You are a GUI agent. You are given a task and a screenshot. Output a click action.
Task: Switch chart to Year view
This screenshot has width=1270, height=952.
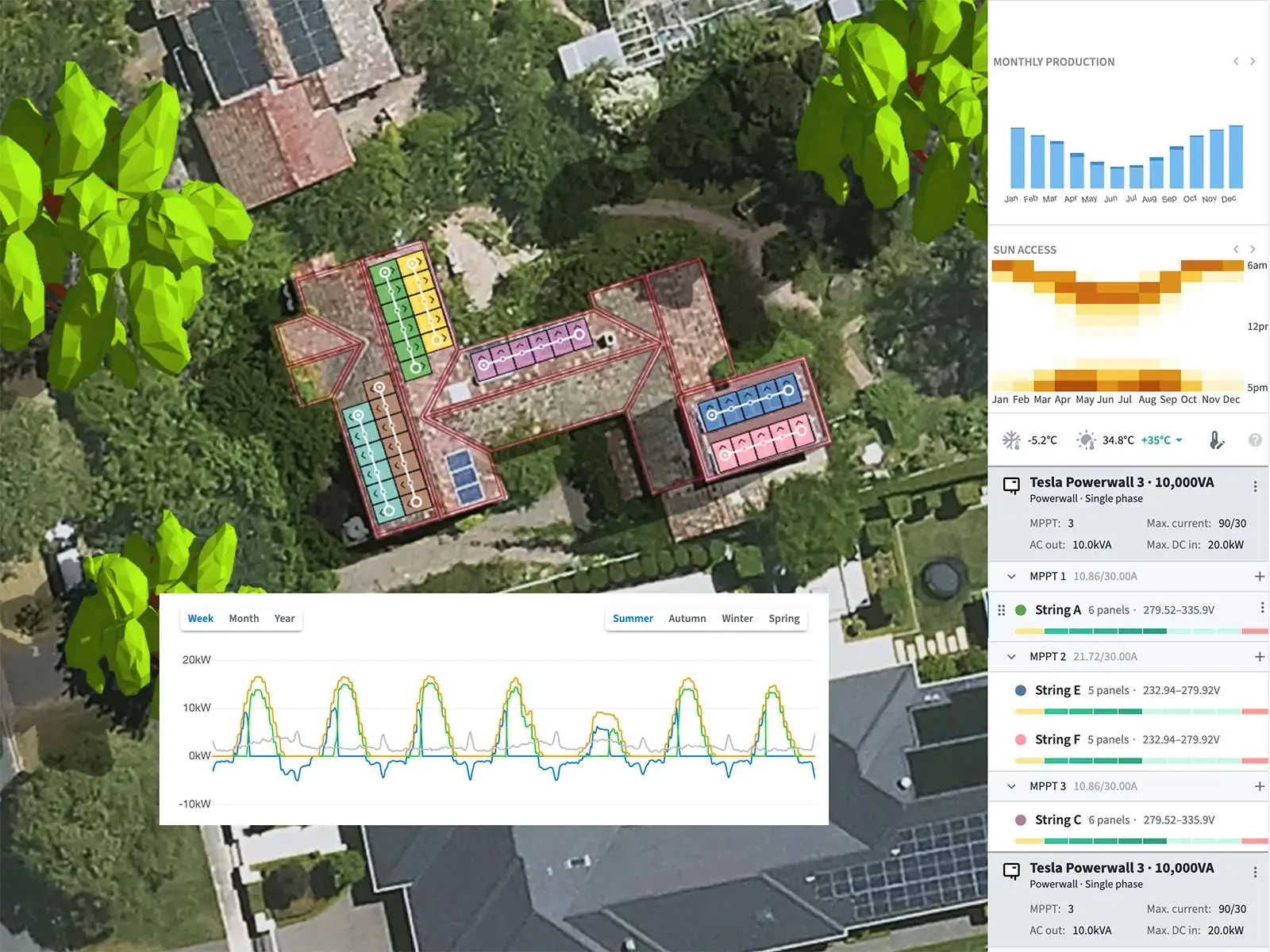pos(284,619)
